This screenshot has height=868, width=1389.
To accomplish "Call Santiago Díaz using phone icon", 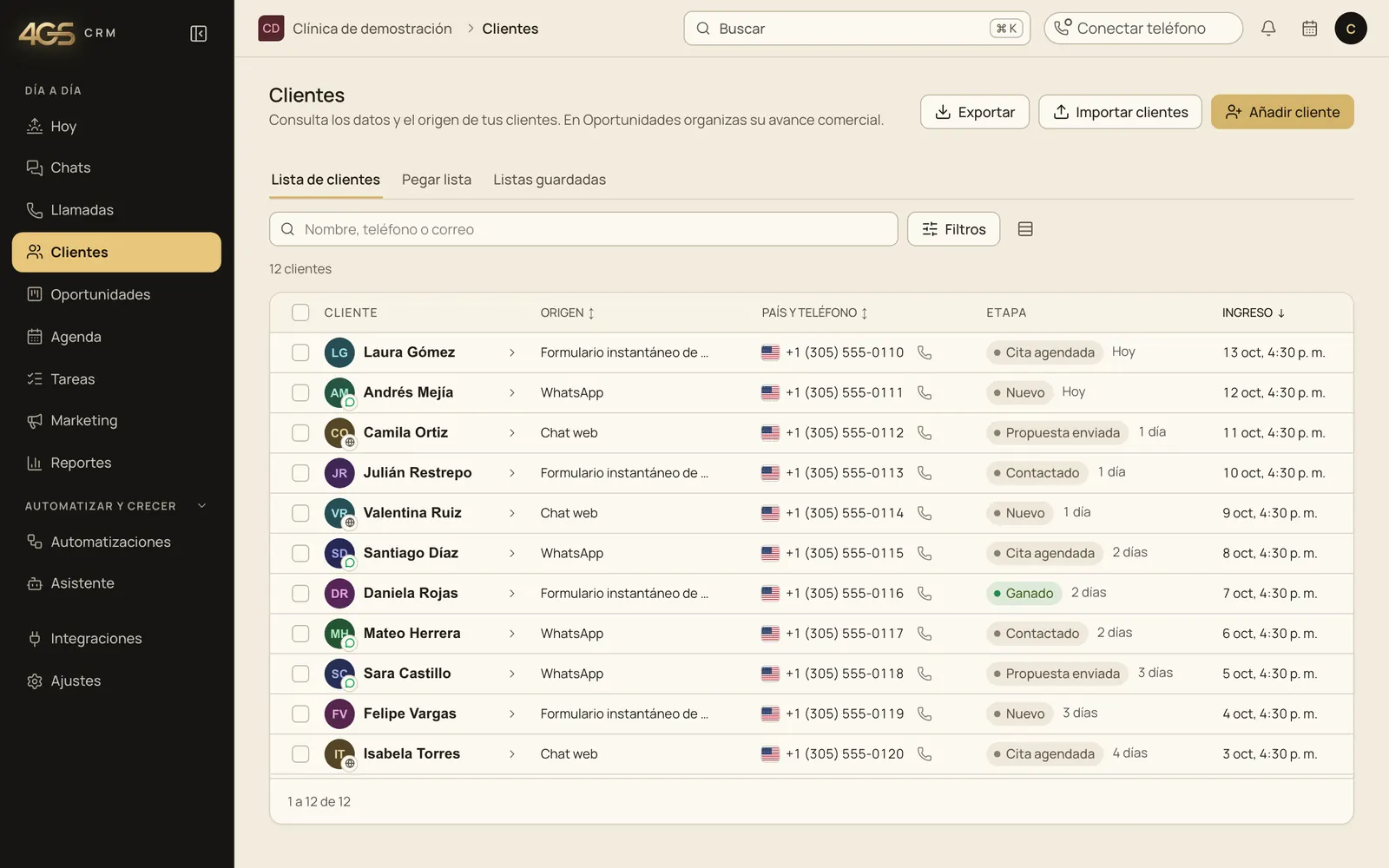I will click(x=925, y=553).
